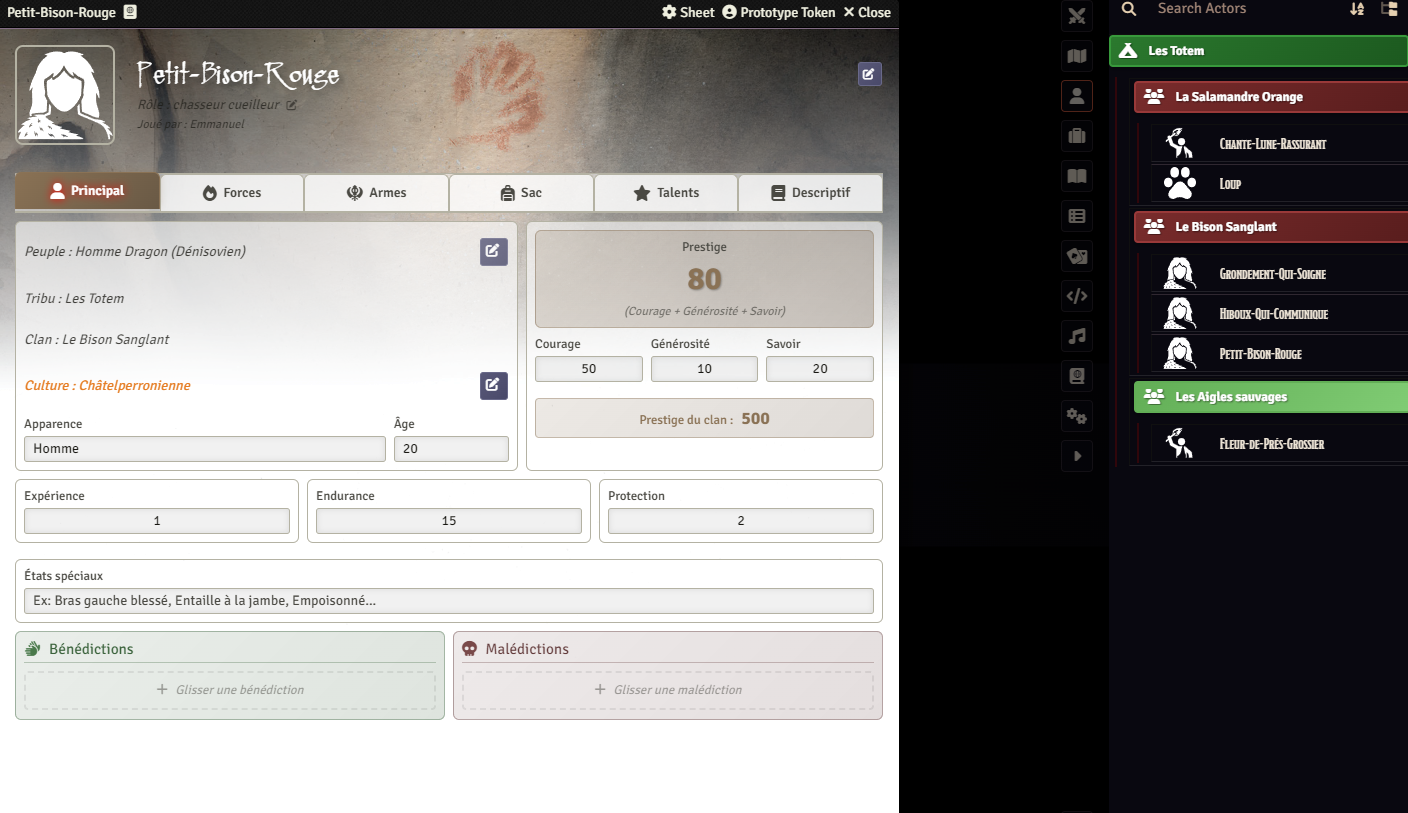Open the Scenes map sidebar icon
Viewport: 1408px width, 813px height.
[x=1076, y=56]
